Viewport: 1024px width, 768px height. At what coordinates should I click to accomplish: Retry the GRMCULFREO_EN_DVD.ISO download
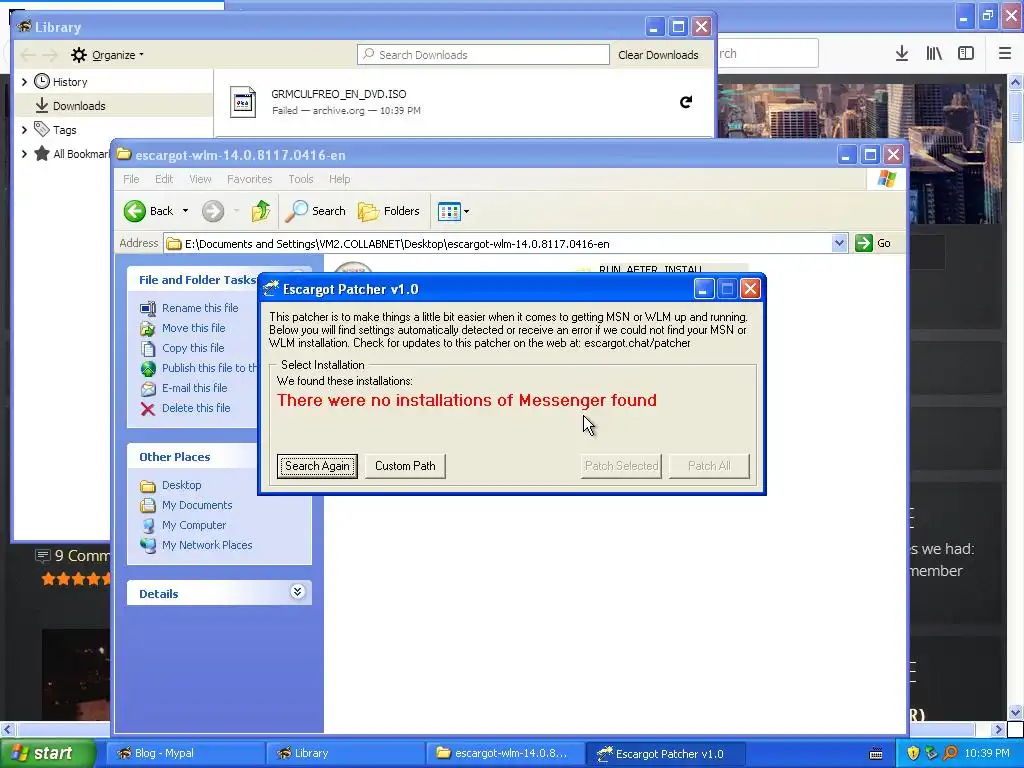click(x=686, y=102)
